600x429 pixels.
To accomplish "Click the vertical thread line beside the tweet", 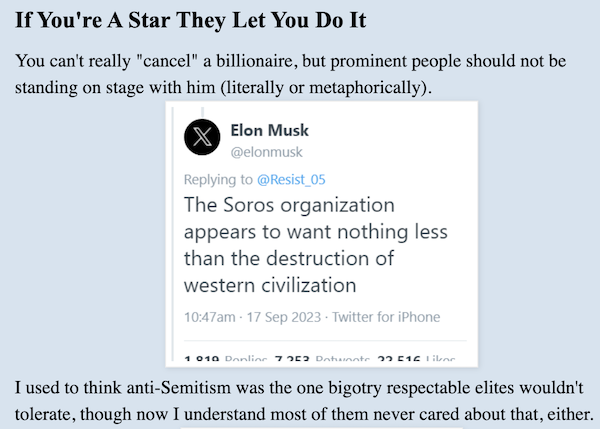I will point(173,234).
